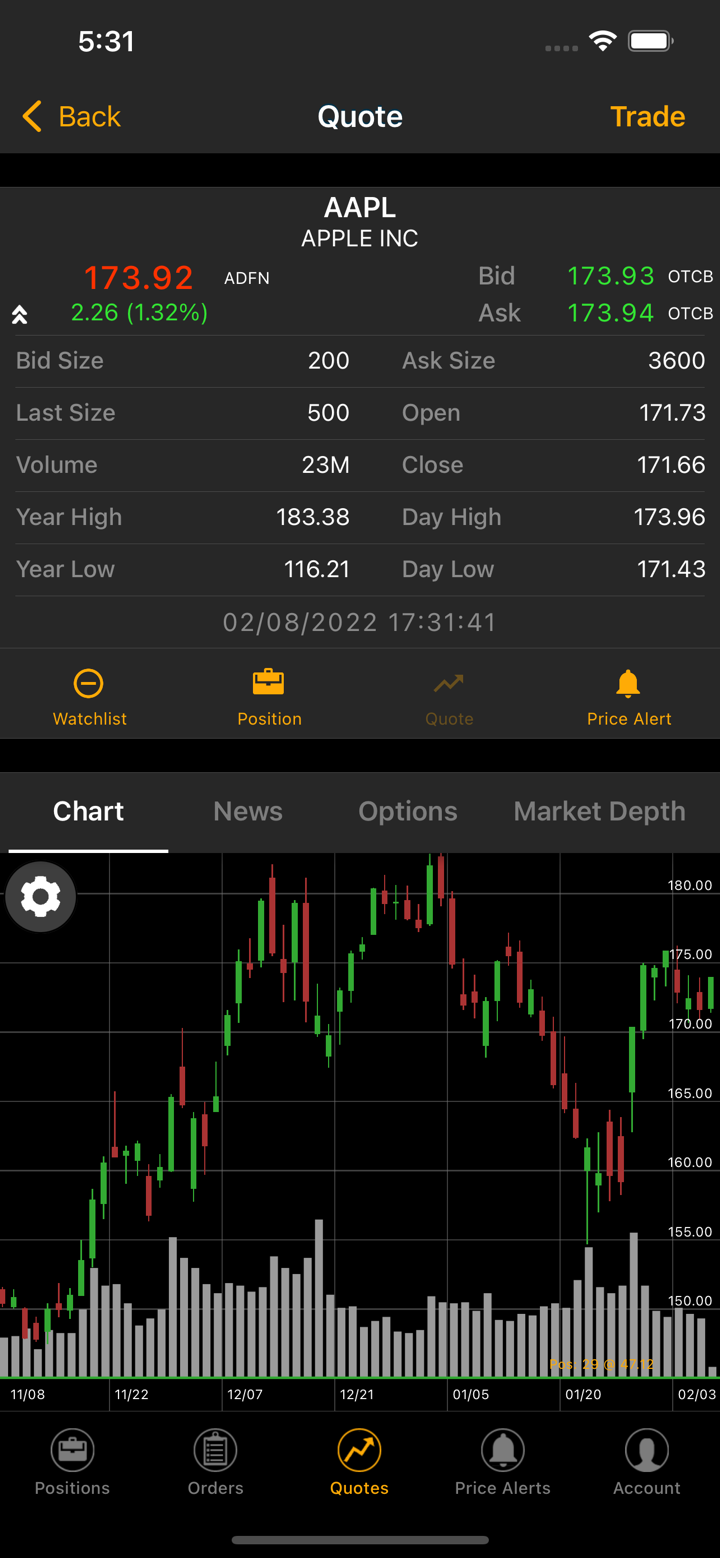Open the Market Depth tab

pyautogui.click(x=599, y=811)
